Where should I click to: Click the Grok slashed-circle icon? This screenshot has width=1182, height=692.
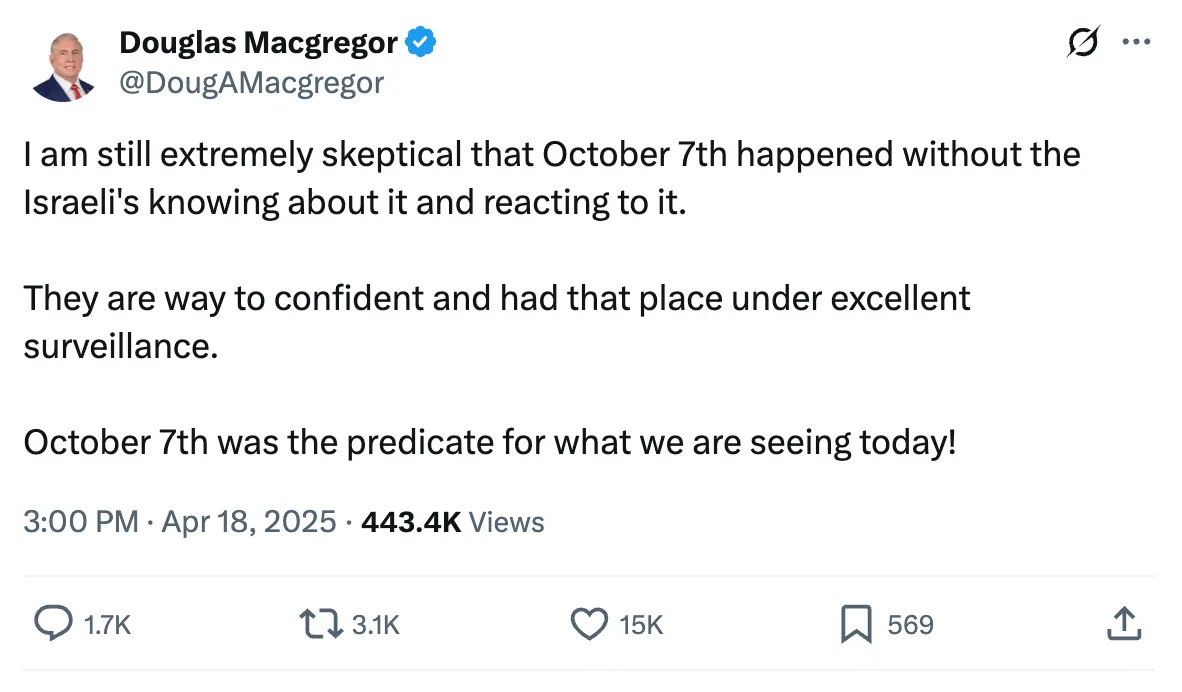(1082, 43)
